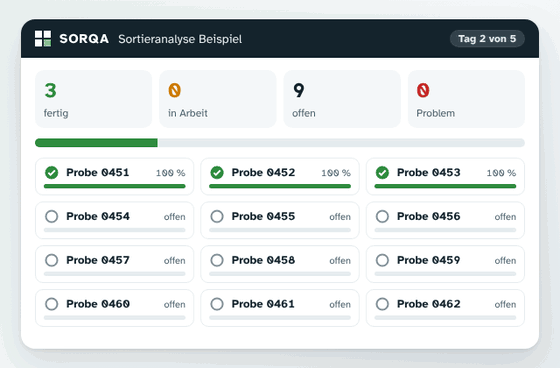
Task: Click the 'offen' status of Probe 0458
Action: click(x=340, y=261)
